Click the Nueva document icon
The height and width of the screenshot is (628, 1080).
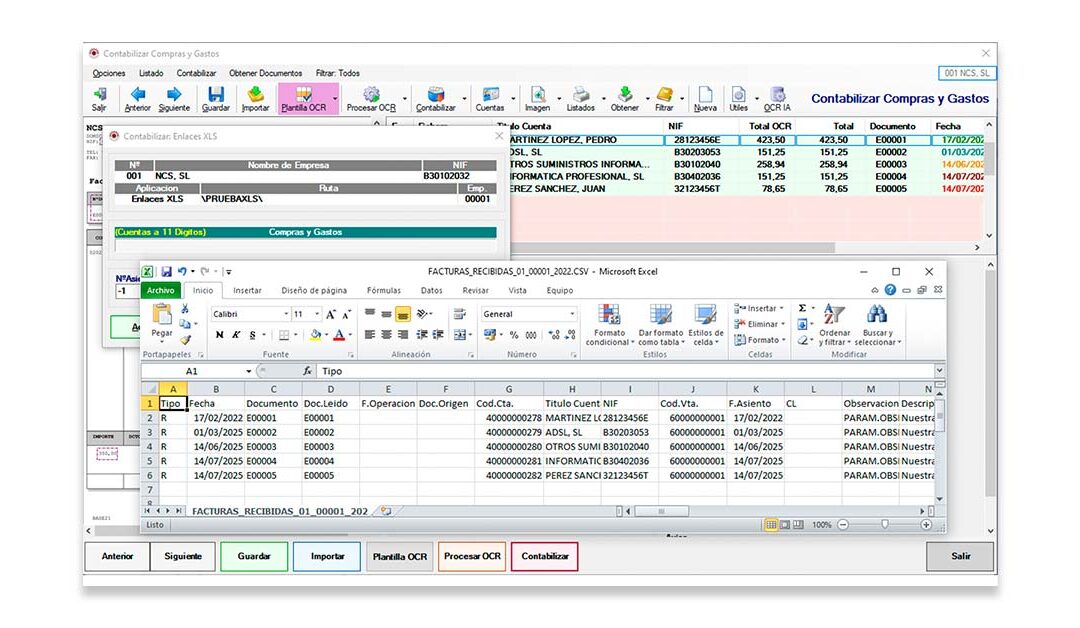click(705, 98)
